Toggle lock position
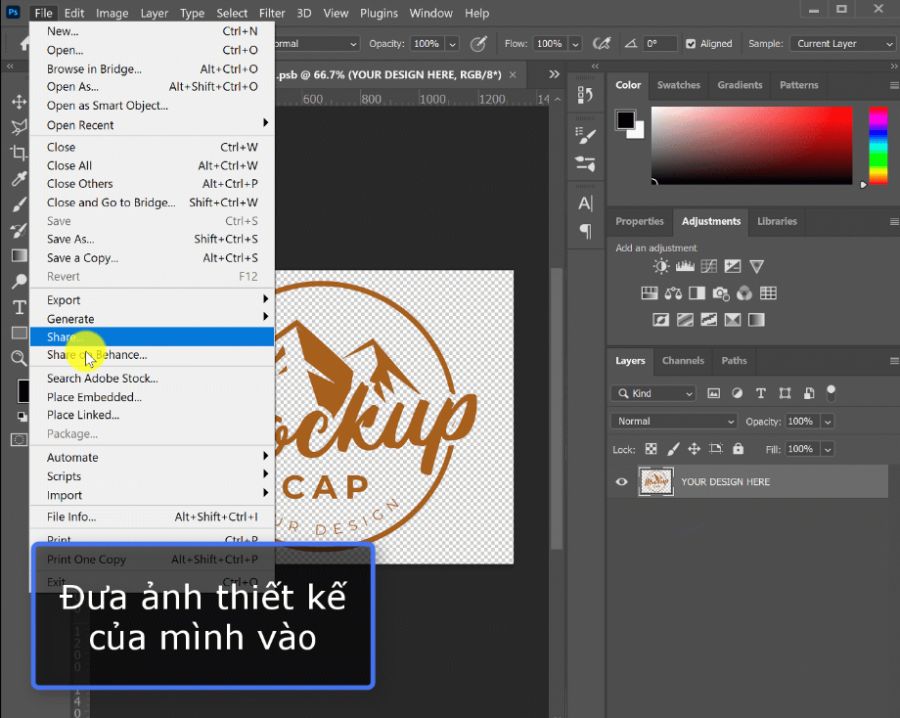This screenshot has width=900, height=718. 694,449
